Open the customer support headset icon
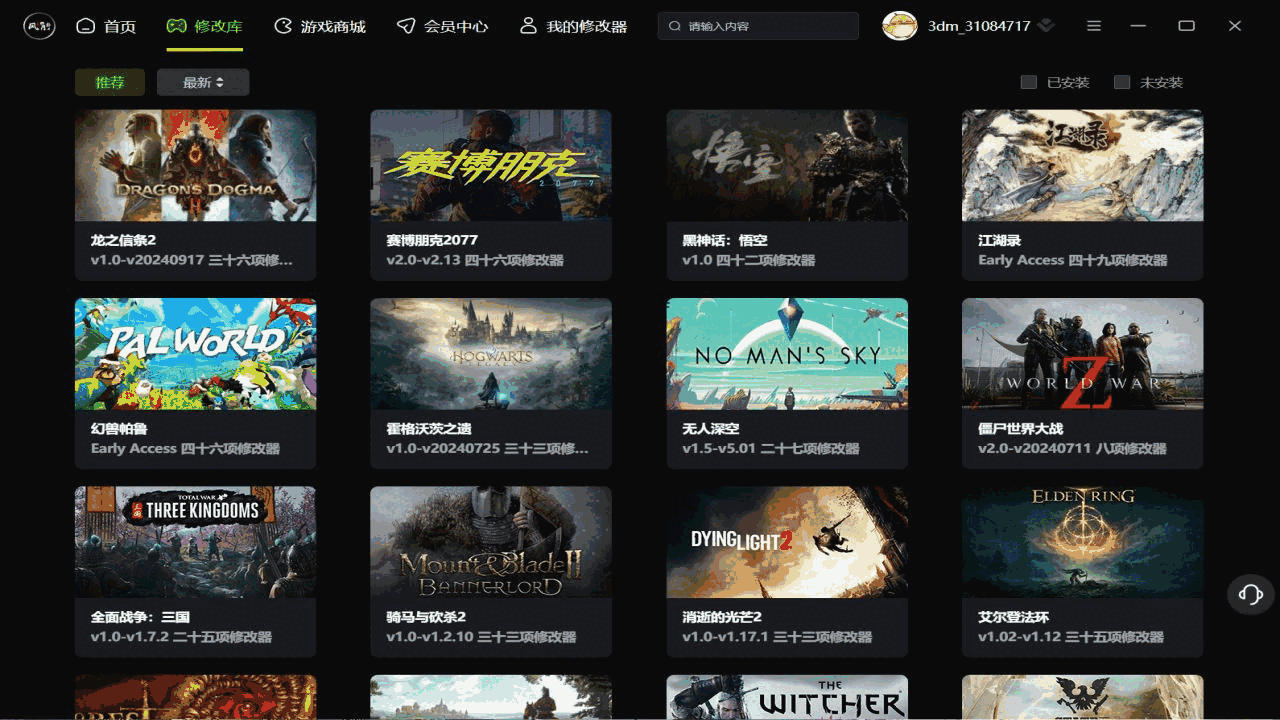Viewport: 1280px width, 720px height. click(x=1249, y=594)
